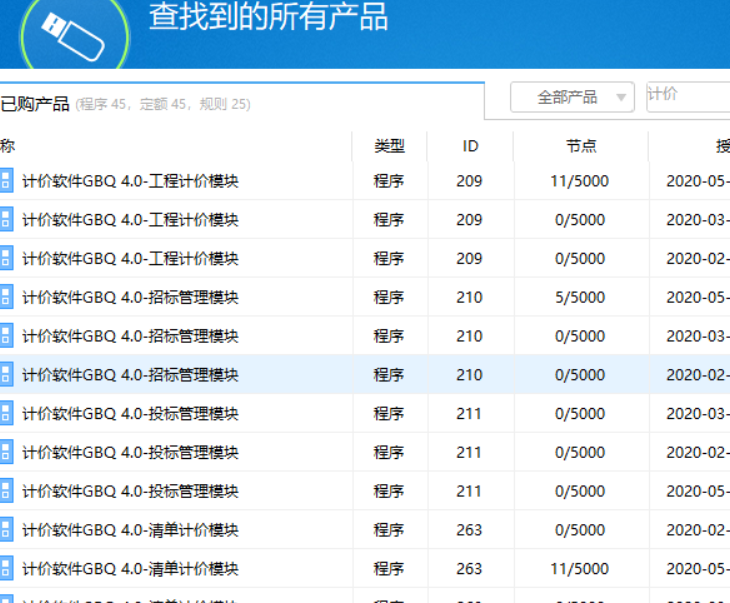
Task: Click row icon of highlighted 招标管理模块 dated 2020-02
Action: click(x=6, y=374)
